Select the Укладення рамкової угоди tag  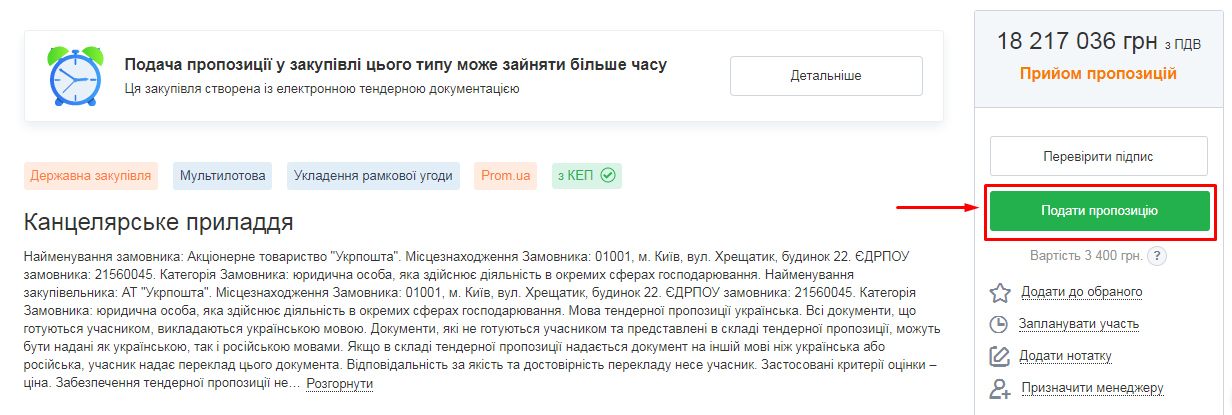(373, 176)
